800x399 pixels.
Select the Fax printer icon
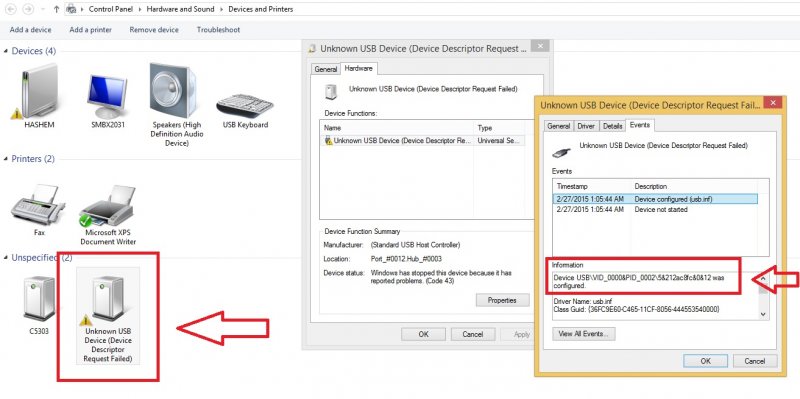[x=38, y=206]
